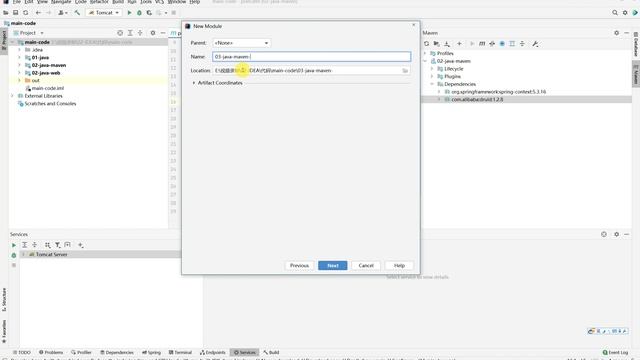Expand Plugins node in Maven panel

click(432, 76)
